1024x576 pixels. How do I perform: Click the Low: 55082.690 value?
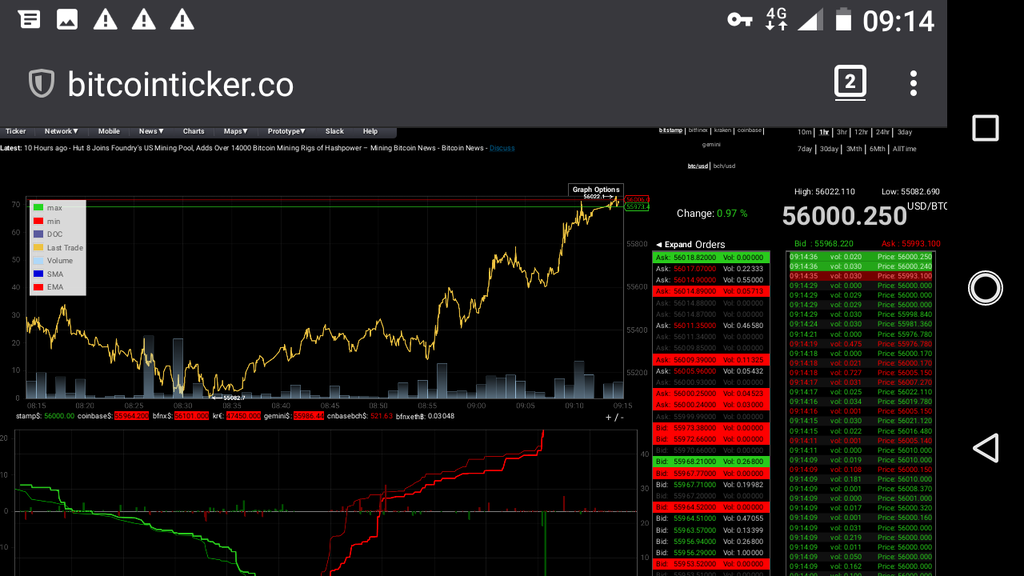tap(910, 191)
